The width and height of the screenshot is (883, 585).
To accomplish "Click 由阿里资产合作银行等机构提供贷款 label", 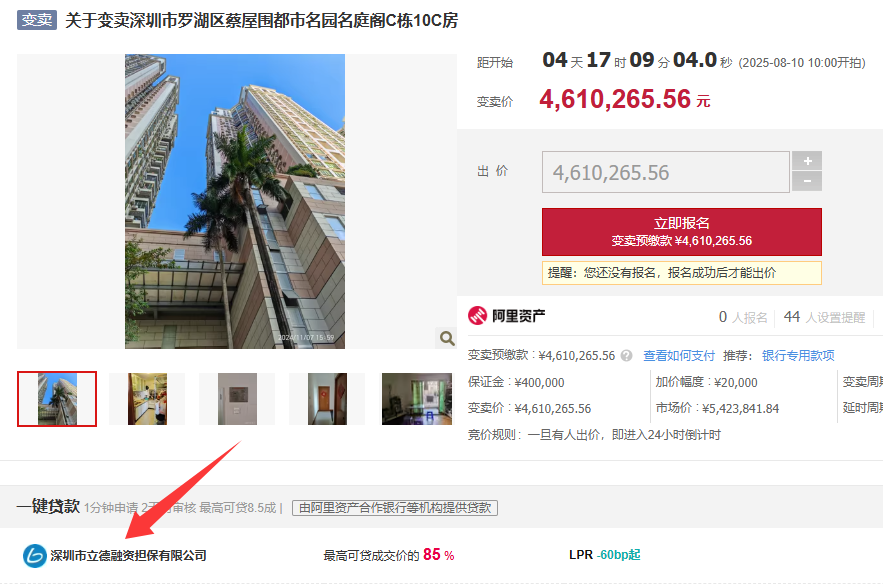I will 395,508.
